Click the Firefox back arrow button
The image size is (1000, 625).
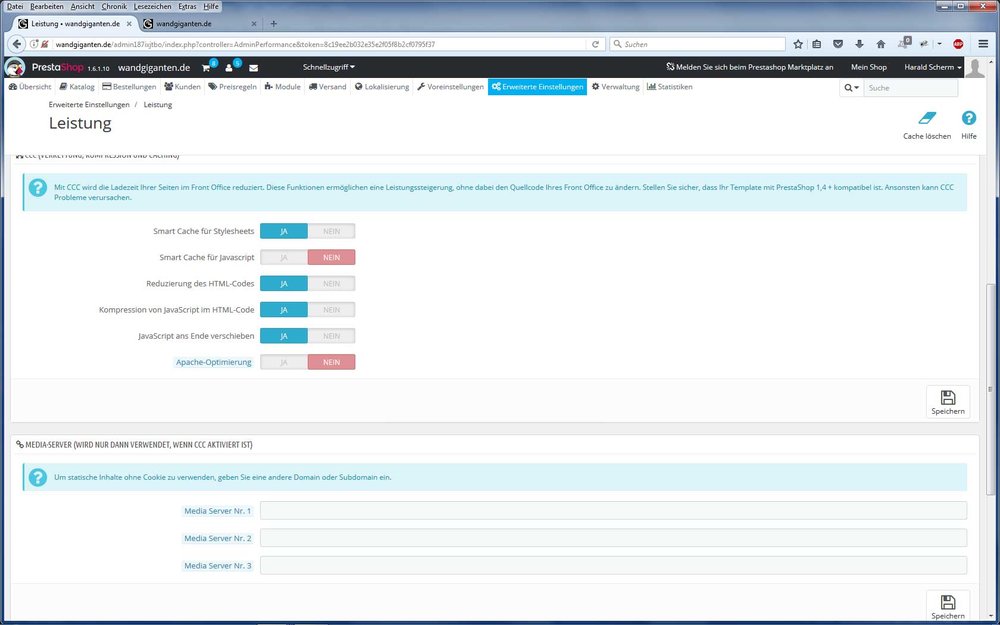17,44
